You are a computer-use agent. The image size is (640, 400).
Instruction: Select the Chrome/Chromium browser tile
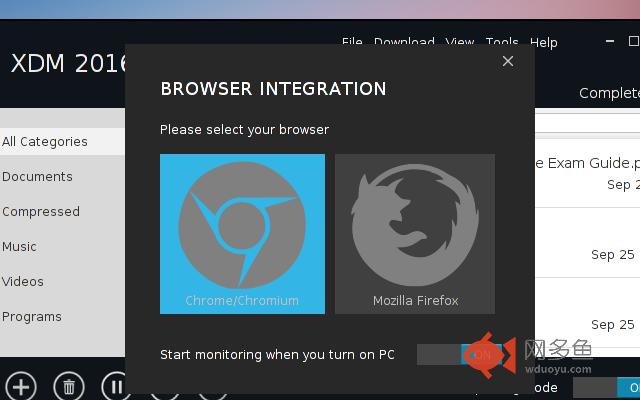coord(242,234)
